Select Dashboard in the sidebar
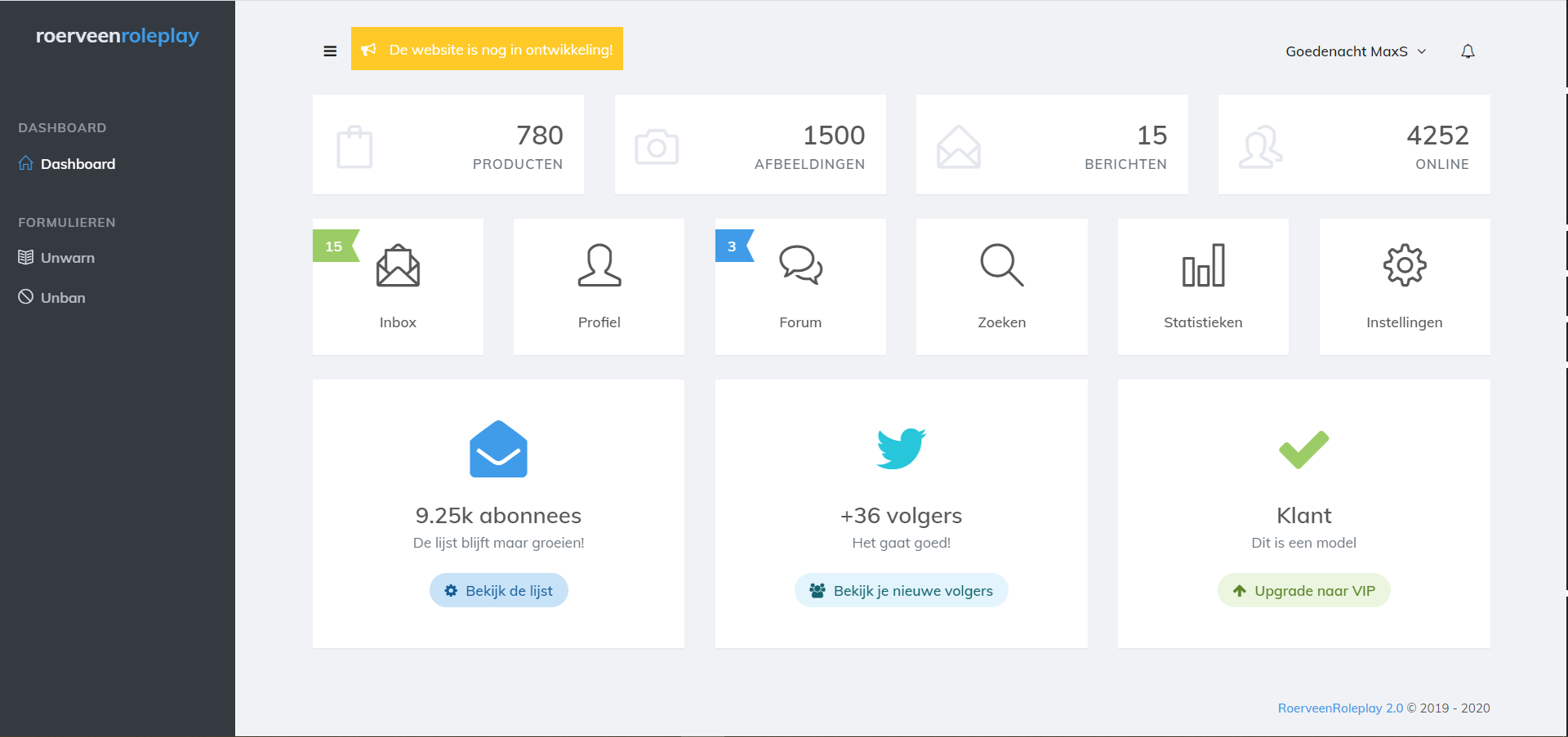1568x737 pixels. point(78,164)
